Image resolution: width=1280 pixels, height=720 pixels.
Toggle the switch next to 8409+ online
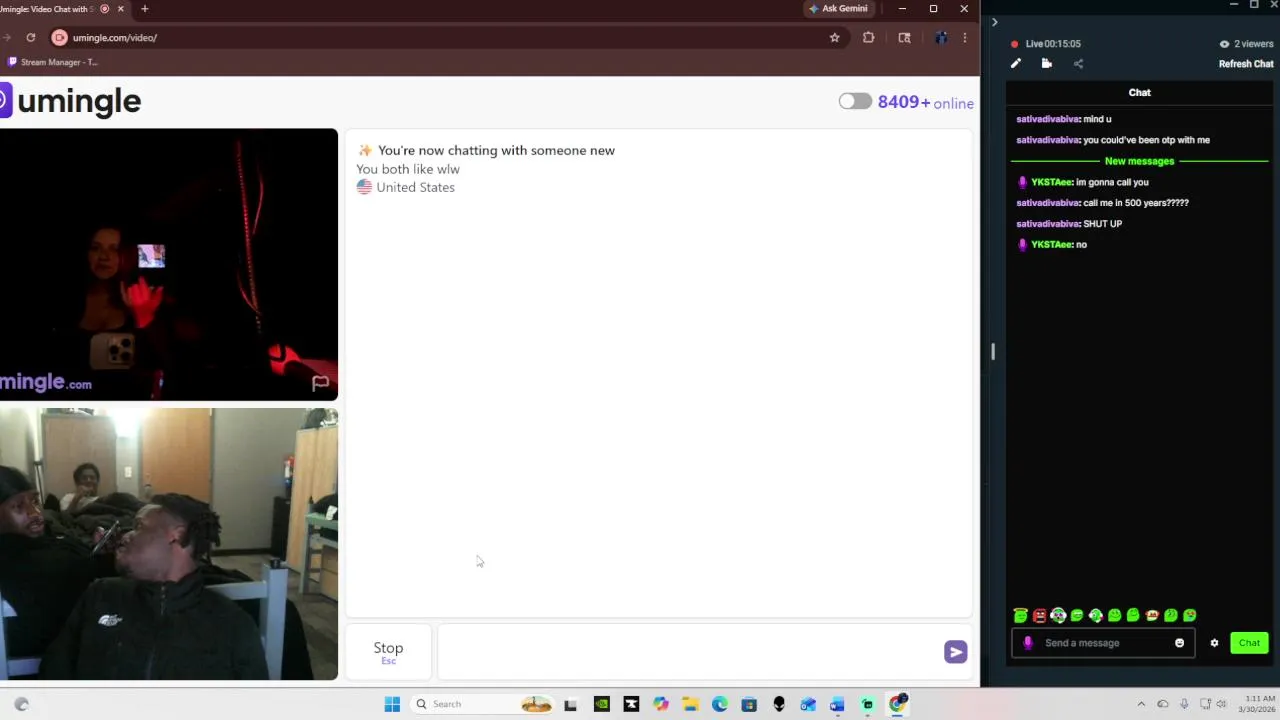pyautogui.click(x=855, y=102)
